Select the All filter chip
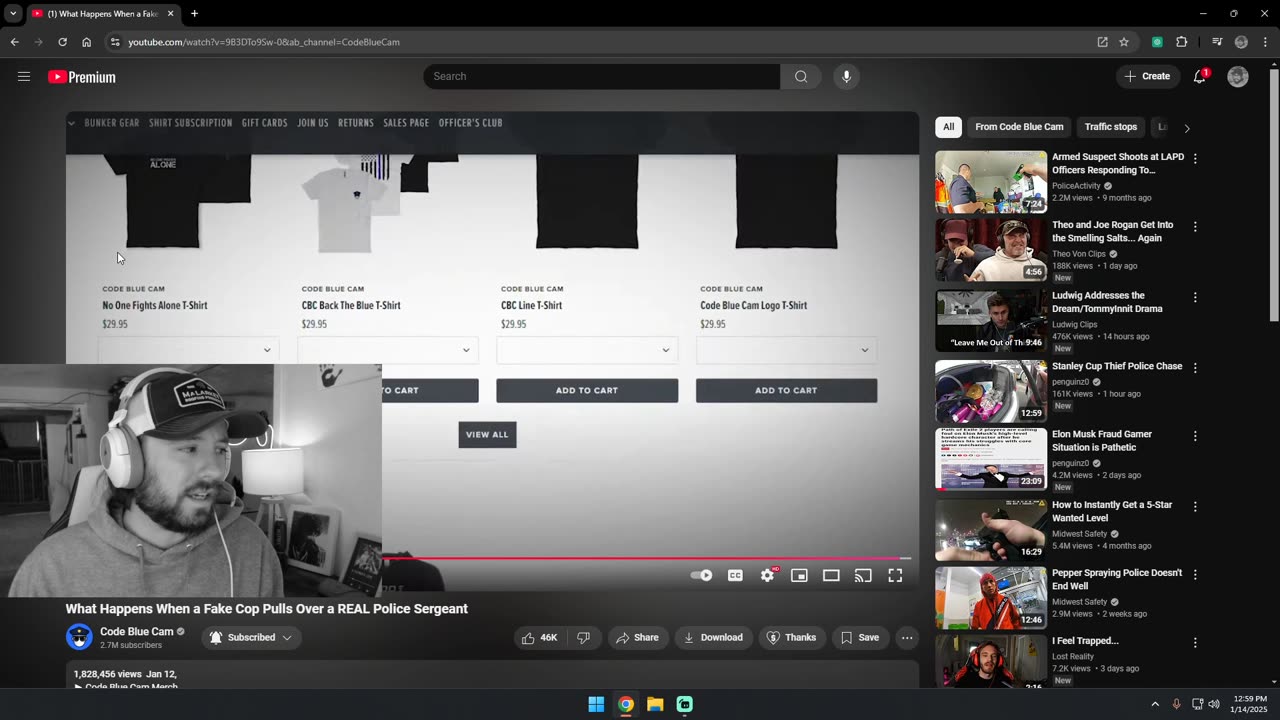1280x720 pixels. click(x=948, y=127)
